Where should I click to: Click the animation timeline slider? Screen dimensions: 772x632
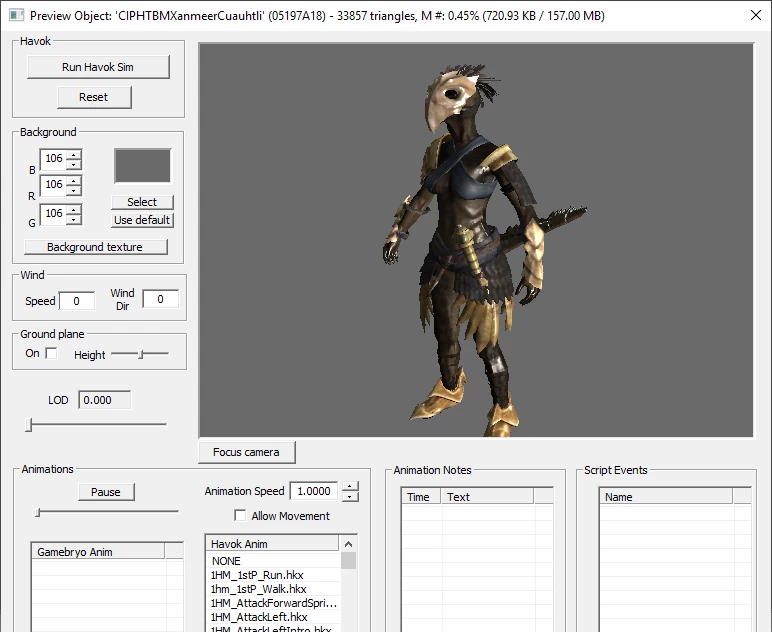tap(107, 512)
